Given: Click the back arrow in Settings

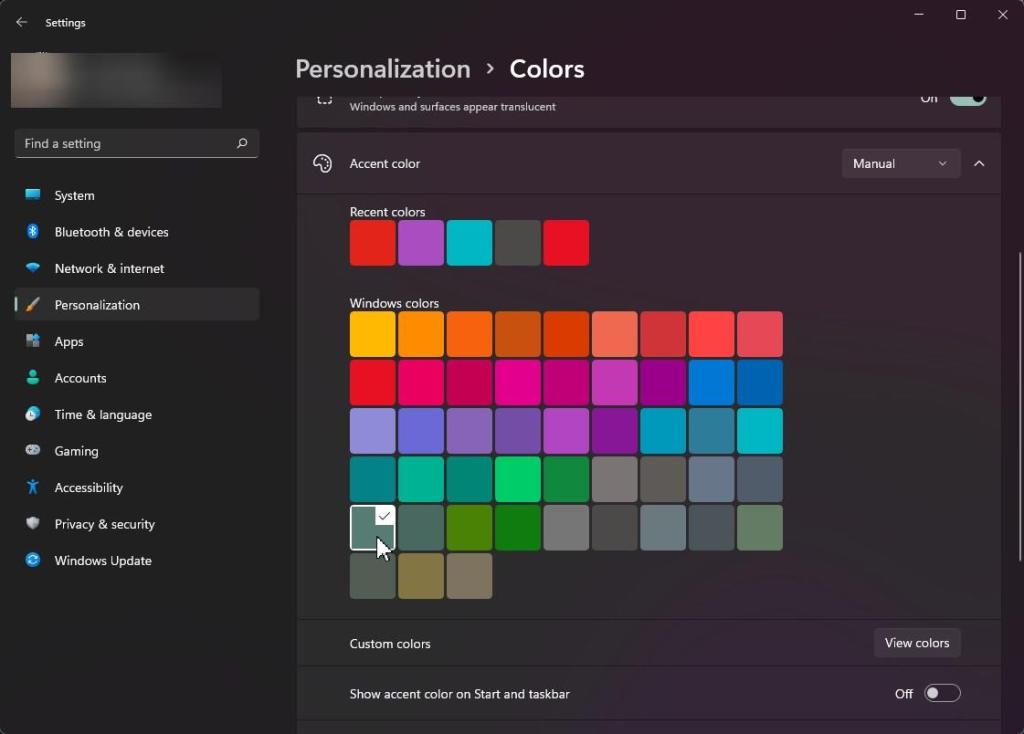Looking at the screenshot, I should 21,21.
